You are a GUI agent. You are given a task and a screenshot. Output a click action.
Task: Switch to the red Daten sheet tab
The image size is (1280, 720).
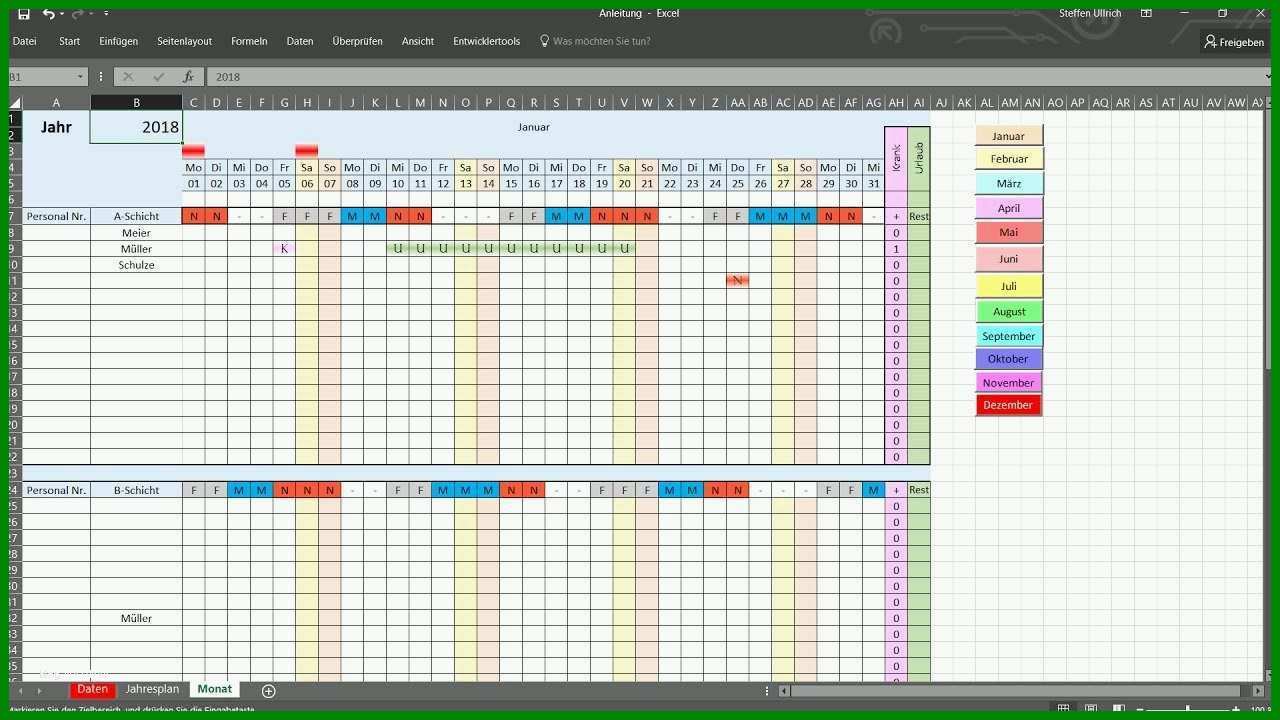tap(92, 689)
